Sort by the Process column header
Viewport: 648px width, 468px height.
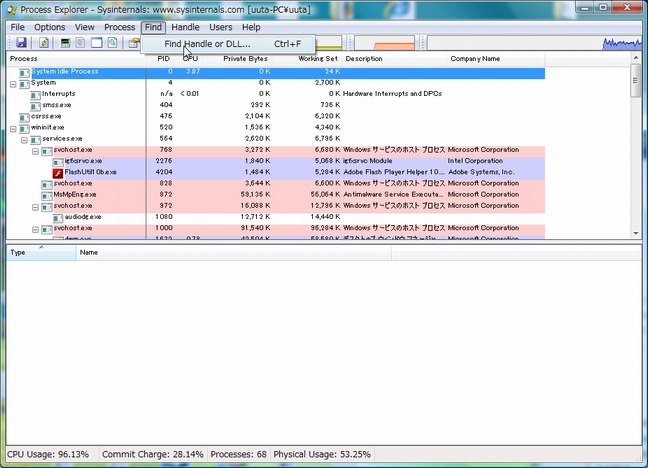pyautogui.click(x=76, y=59)
